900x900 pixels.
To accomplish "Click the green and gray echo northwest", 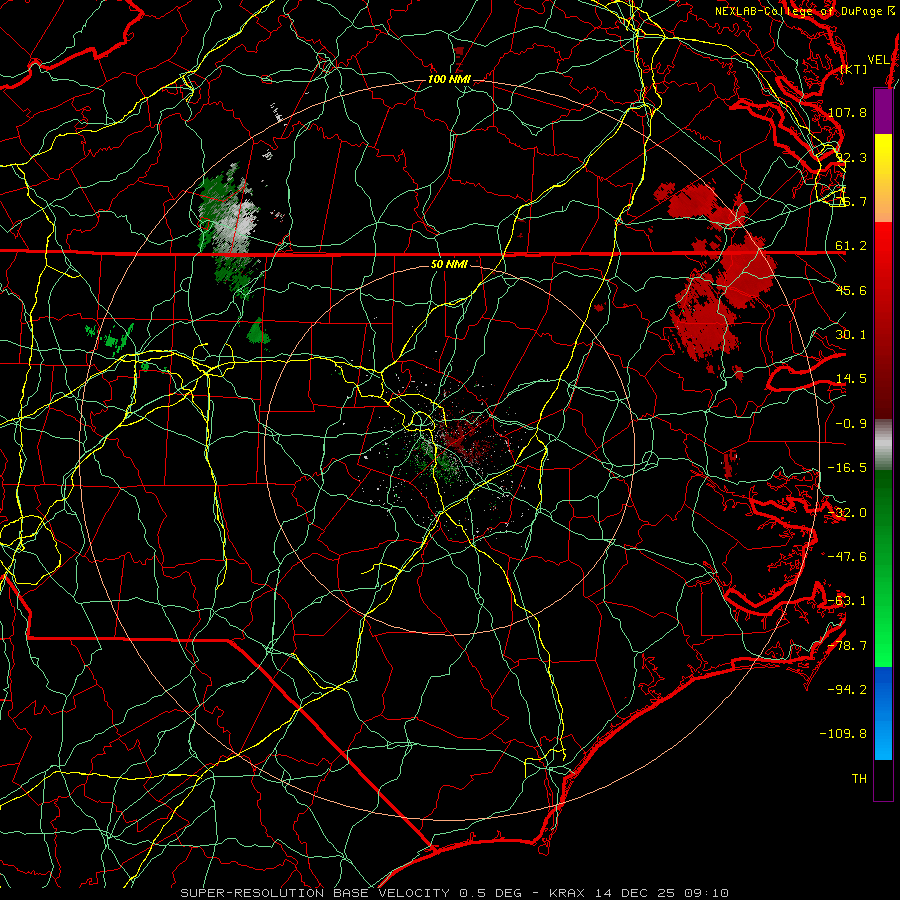I will coord(230,230).
